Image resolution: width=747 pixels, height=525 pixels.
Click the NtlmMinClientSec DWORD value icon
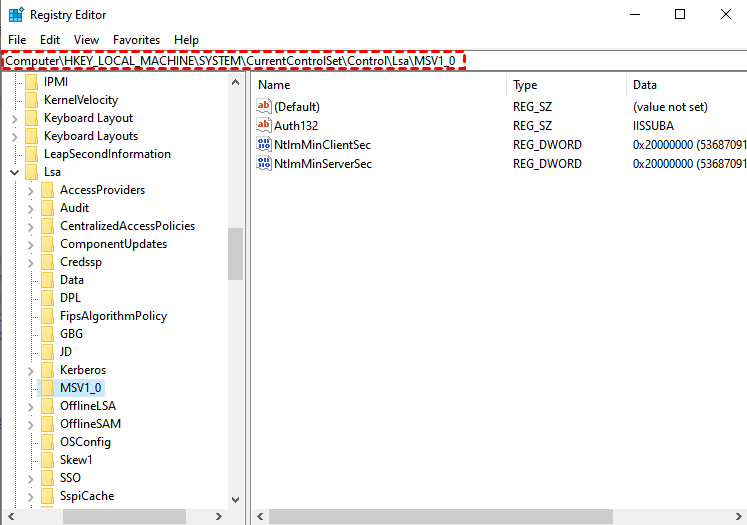pyautogui.click(x=265, y=145)
